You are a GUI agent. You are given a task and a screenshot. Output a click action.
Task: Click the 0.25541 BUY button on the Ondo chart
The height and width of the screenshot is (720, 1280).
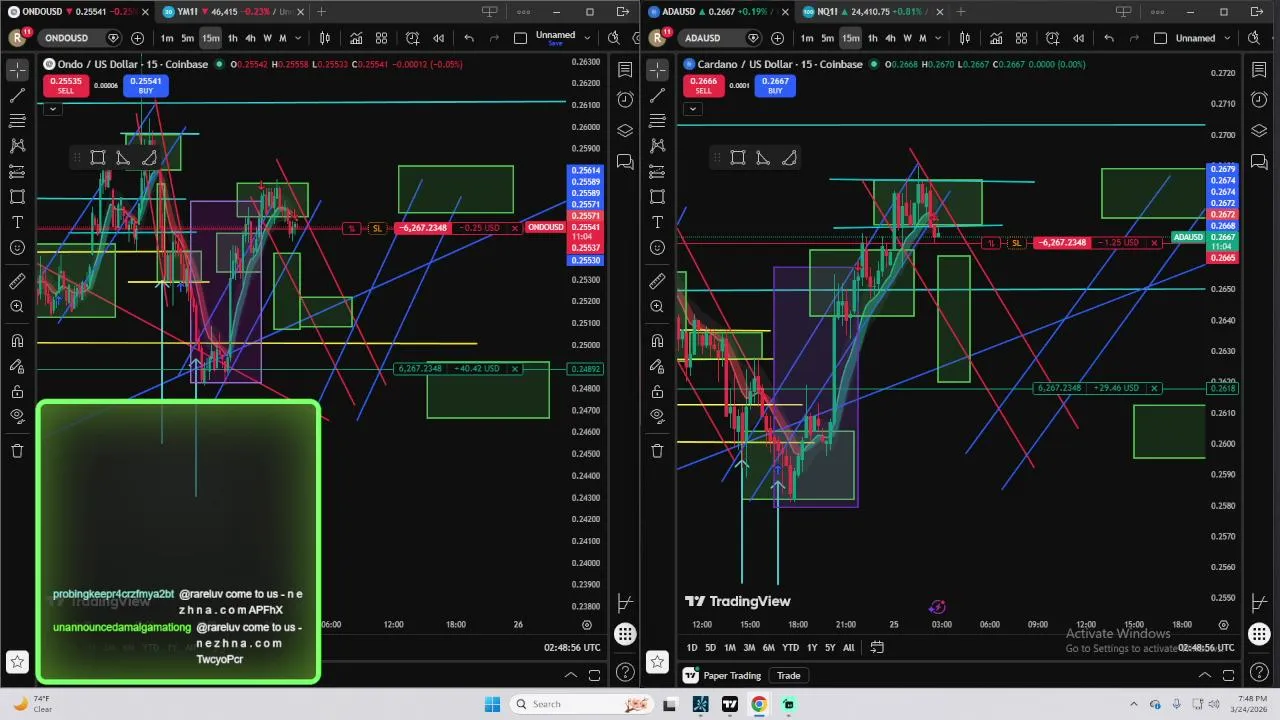[146, 86]
